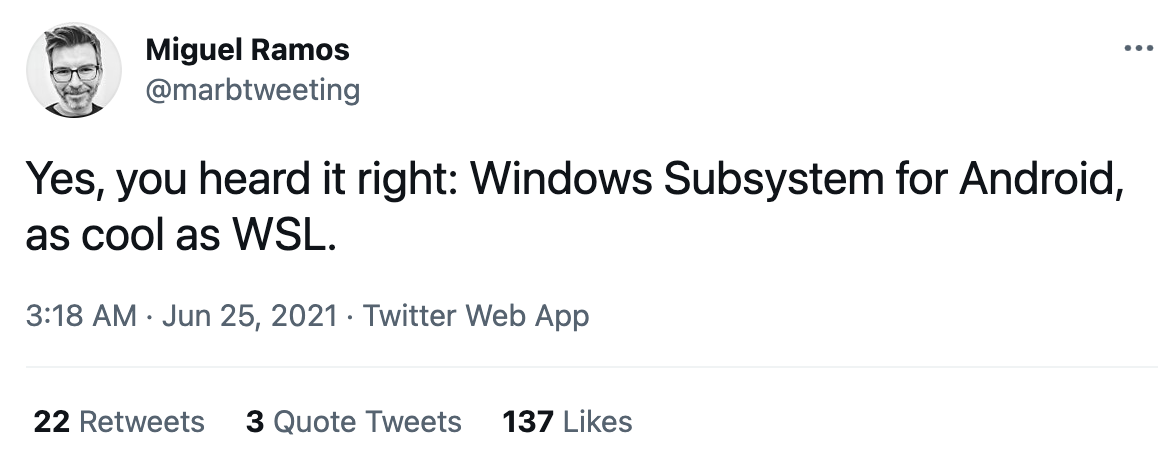This screenshot has height=454, width=1160.
Task: Open the Twitter Web App source link
Action: coord(475,316)
